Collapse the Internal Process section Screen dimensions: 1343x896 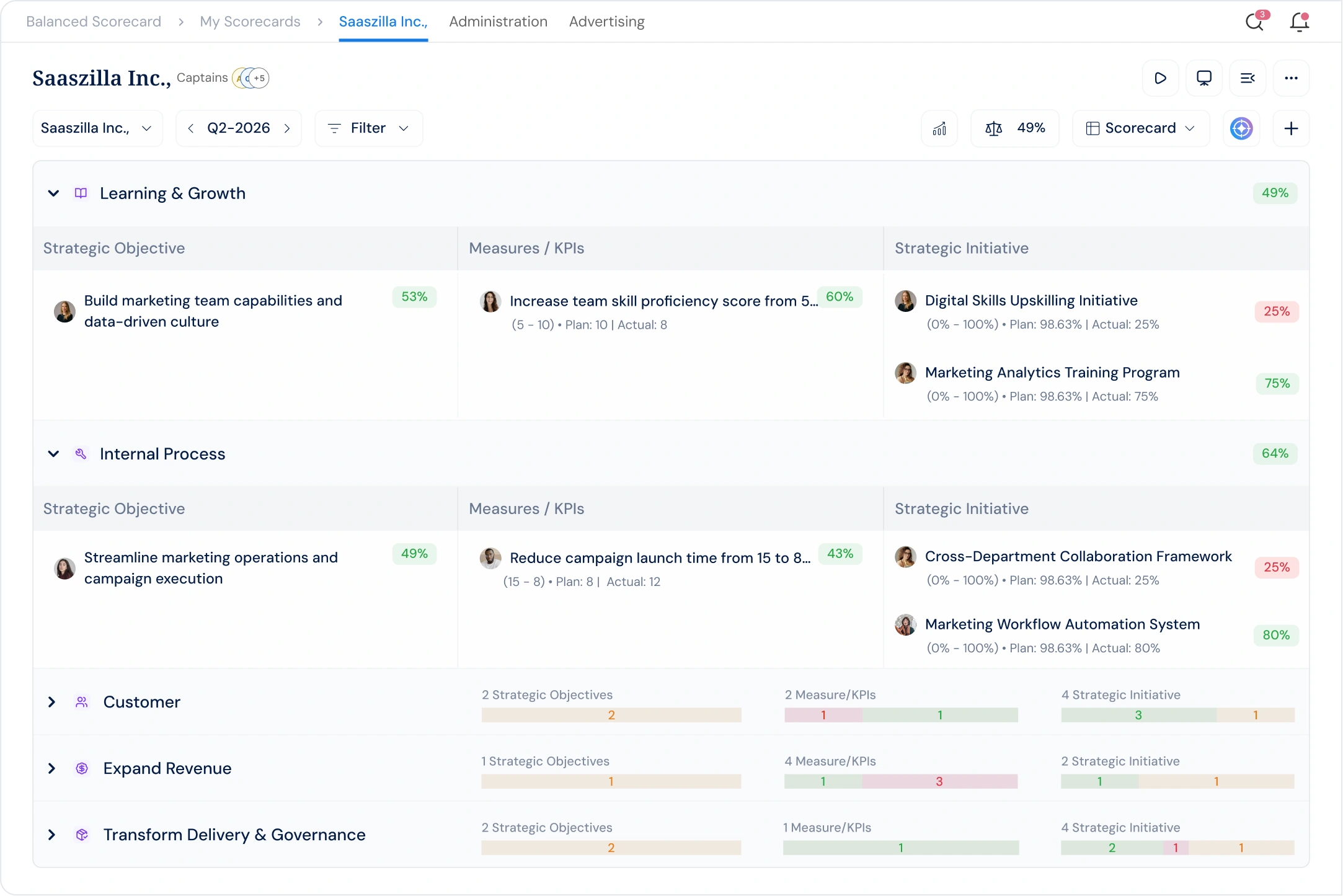tap(53, 454)
